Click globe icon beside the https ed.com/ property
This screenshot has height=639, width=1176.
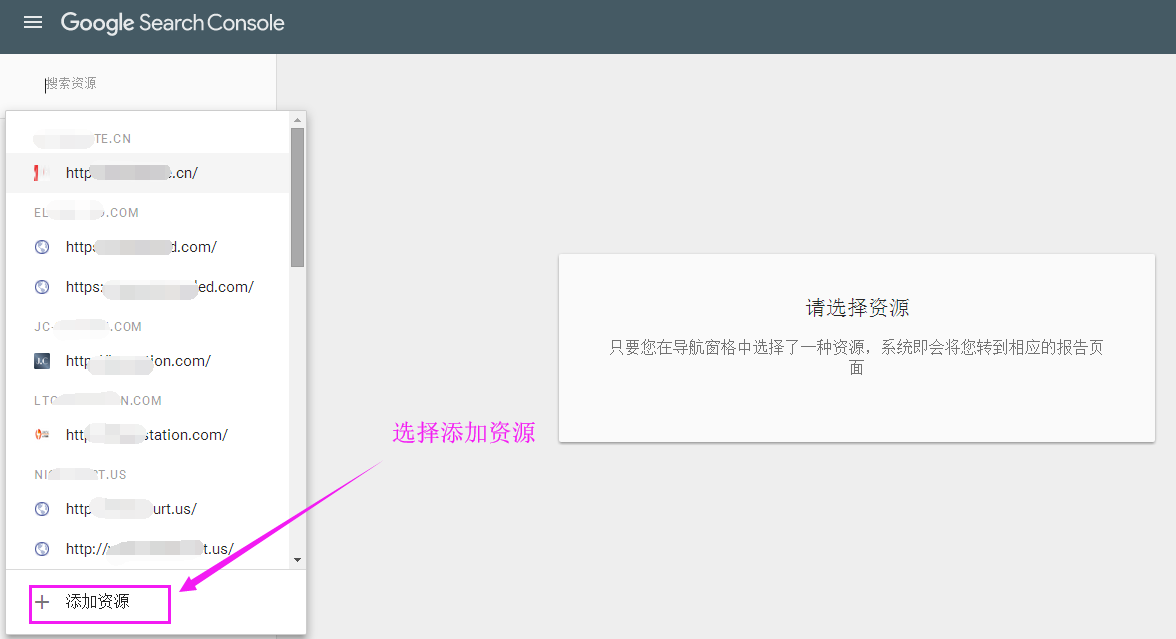pos(42,286)
